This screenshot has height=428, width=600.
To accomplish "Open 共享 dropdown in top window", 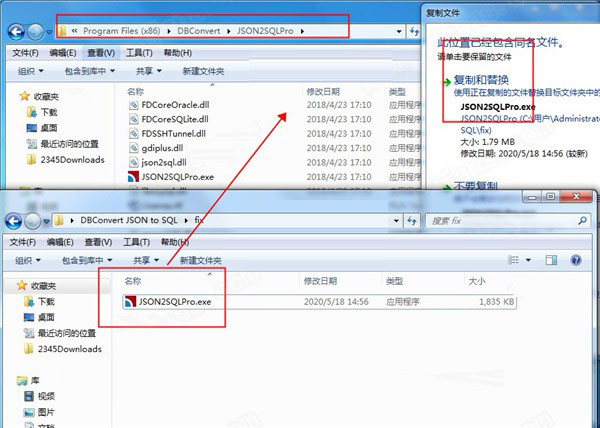I will (148, 71).
